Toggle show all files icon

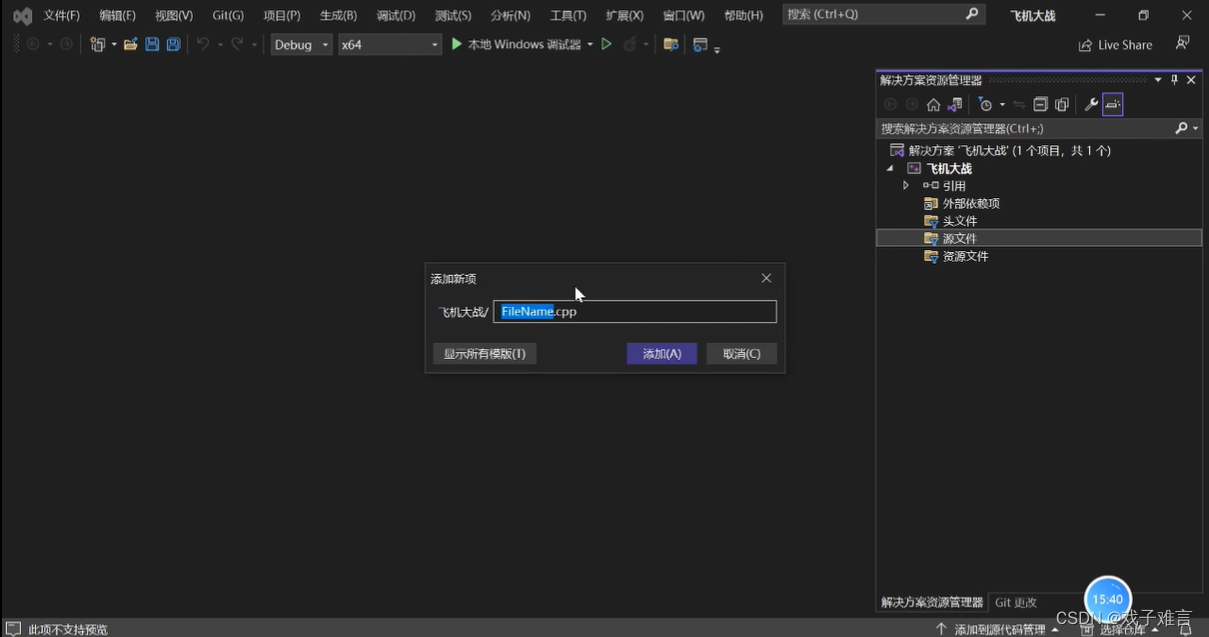[x=1062, y=105]
